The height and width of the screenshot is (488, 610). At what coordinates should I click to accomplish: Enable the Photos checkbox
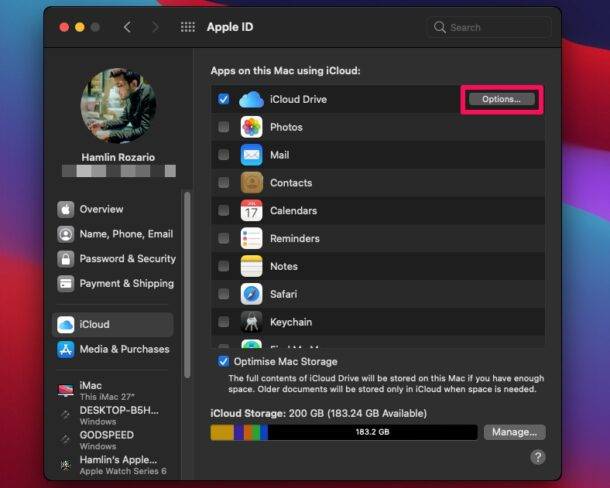pos(224,127)
